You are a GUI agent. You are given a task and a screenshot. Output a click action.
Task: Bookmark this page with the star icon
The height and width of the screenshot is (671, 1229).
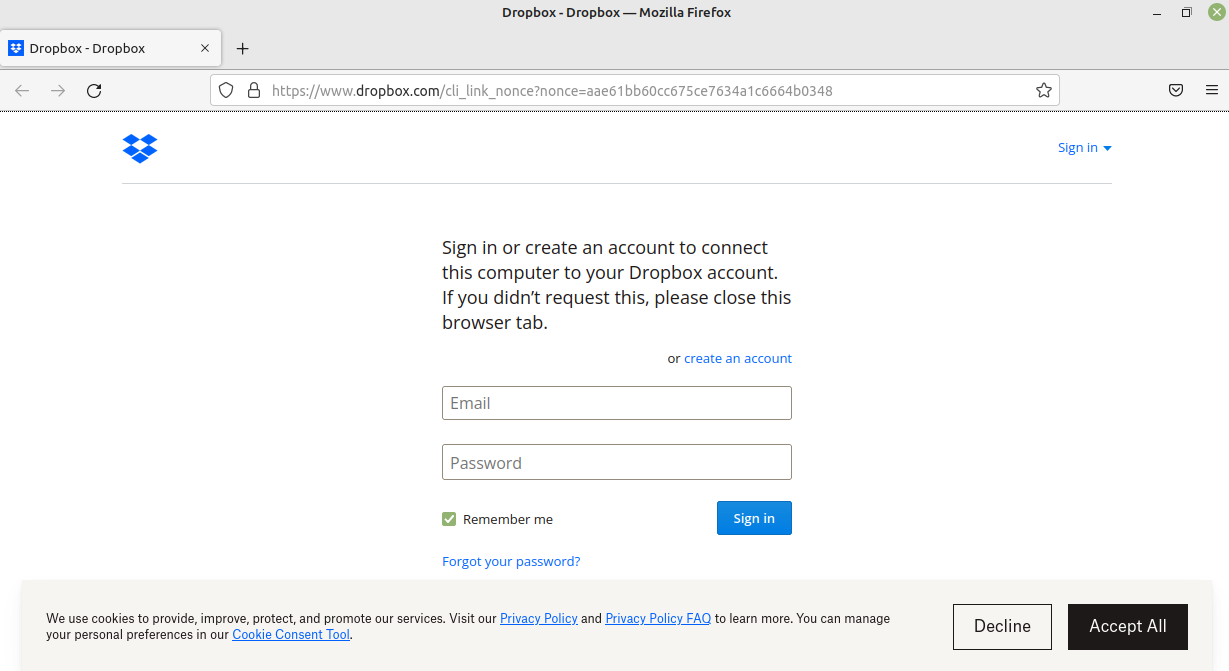pos(1044,90)
